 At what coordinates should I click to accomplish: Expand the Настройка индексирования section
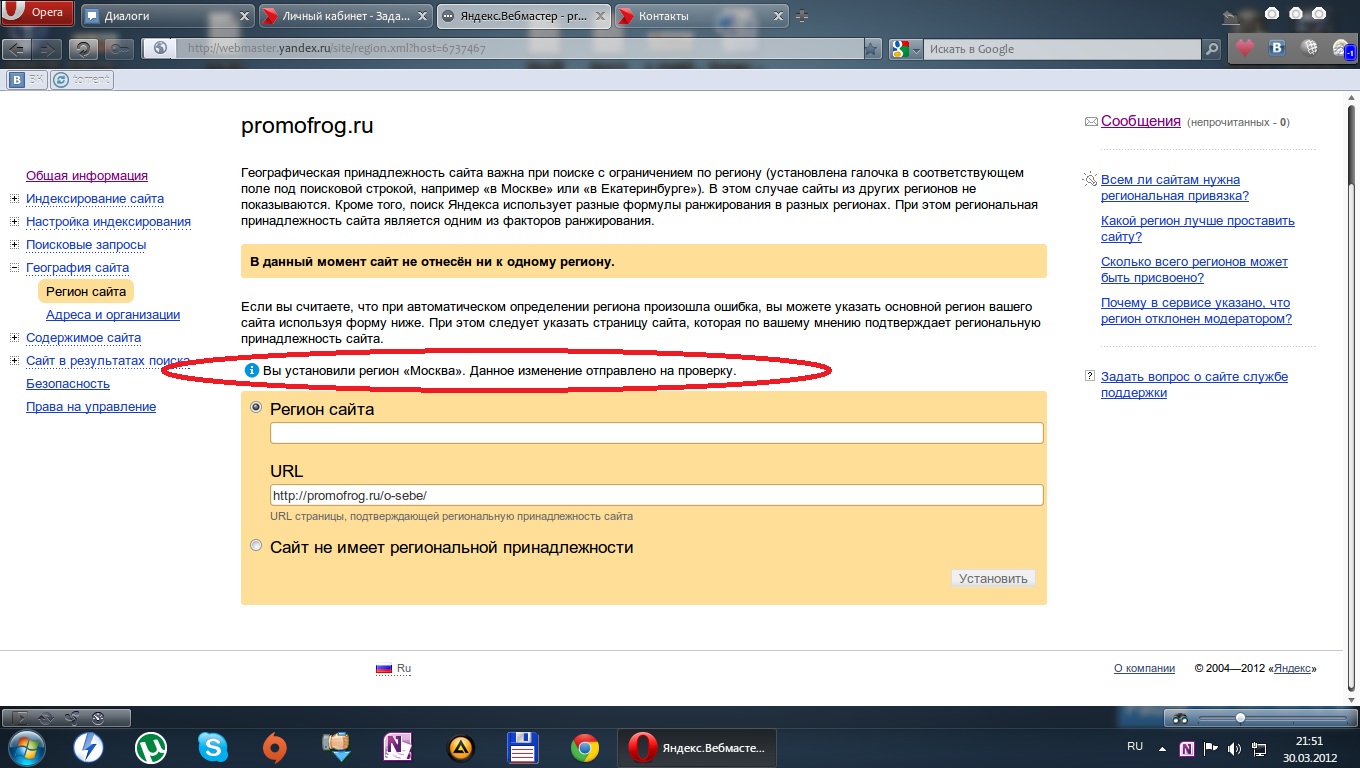click(x=15, y=222)
